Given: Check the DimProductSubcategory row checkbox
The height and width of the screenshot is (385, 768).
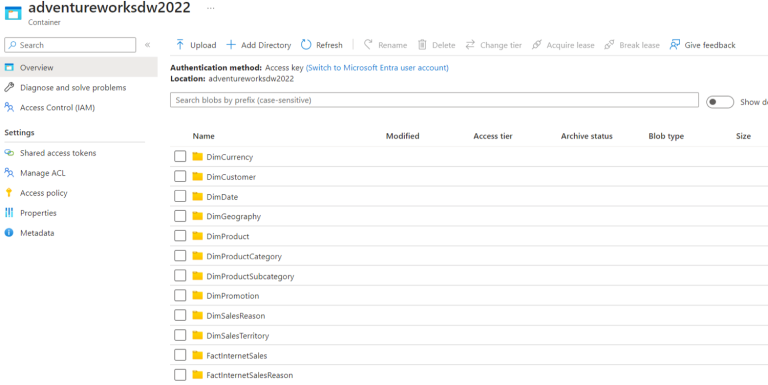Looking at the screenshot, I should (x=180, y=276).
